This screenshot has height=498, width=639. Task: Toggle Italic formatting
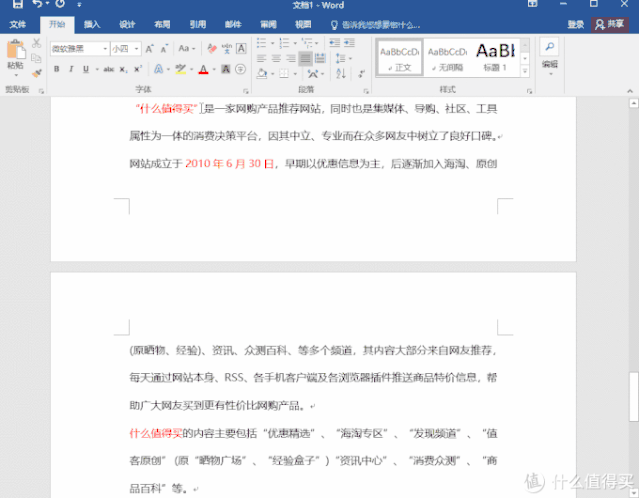coord(71,69)
